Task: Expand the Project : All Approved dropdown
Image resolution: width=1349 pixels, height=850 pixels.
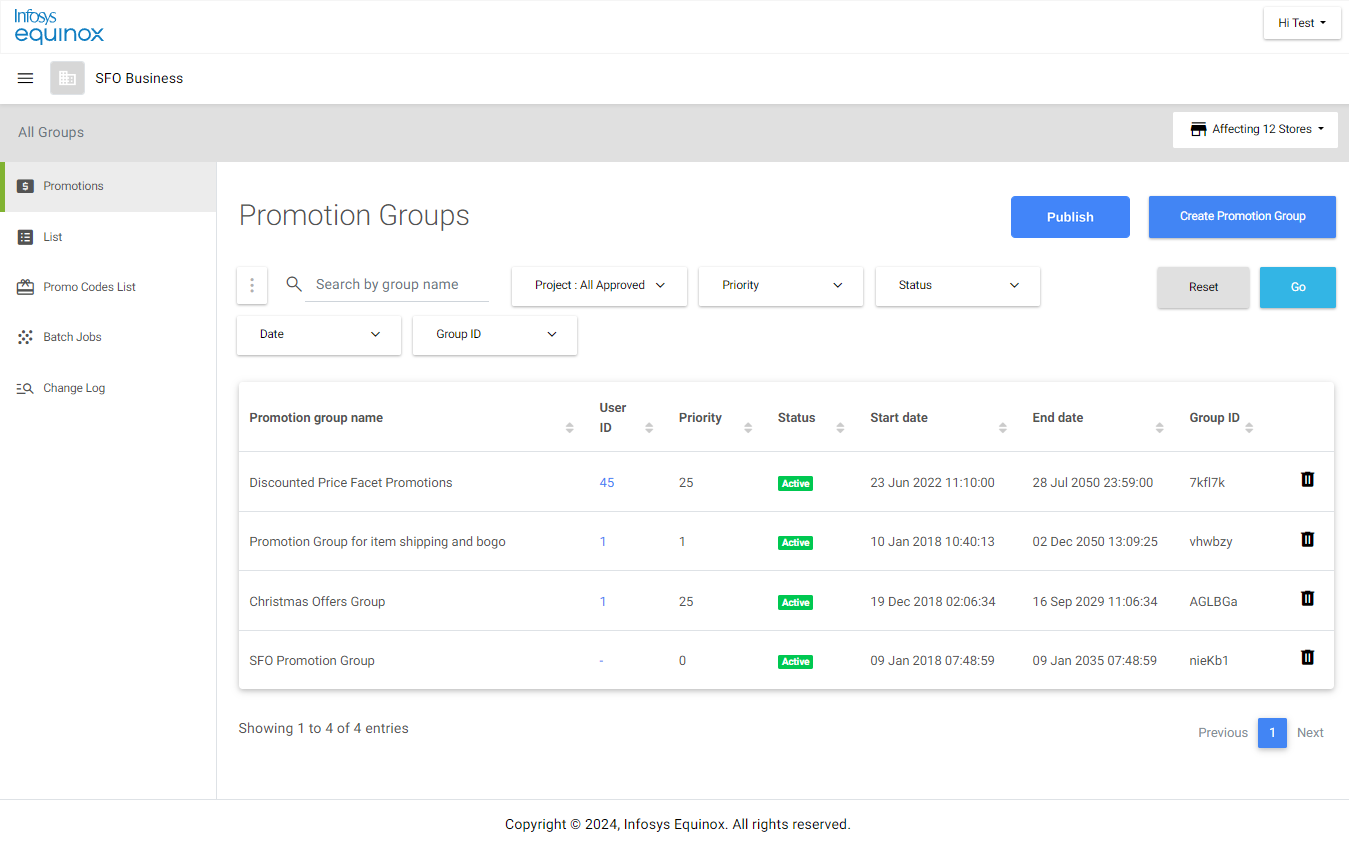Action: click(600, 286)
